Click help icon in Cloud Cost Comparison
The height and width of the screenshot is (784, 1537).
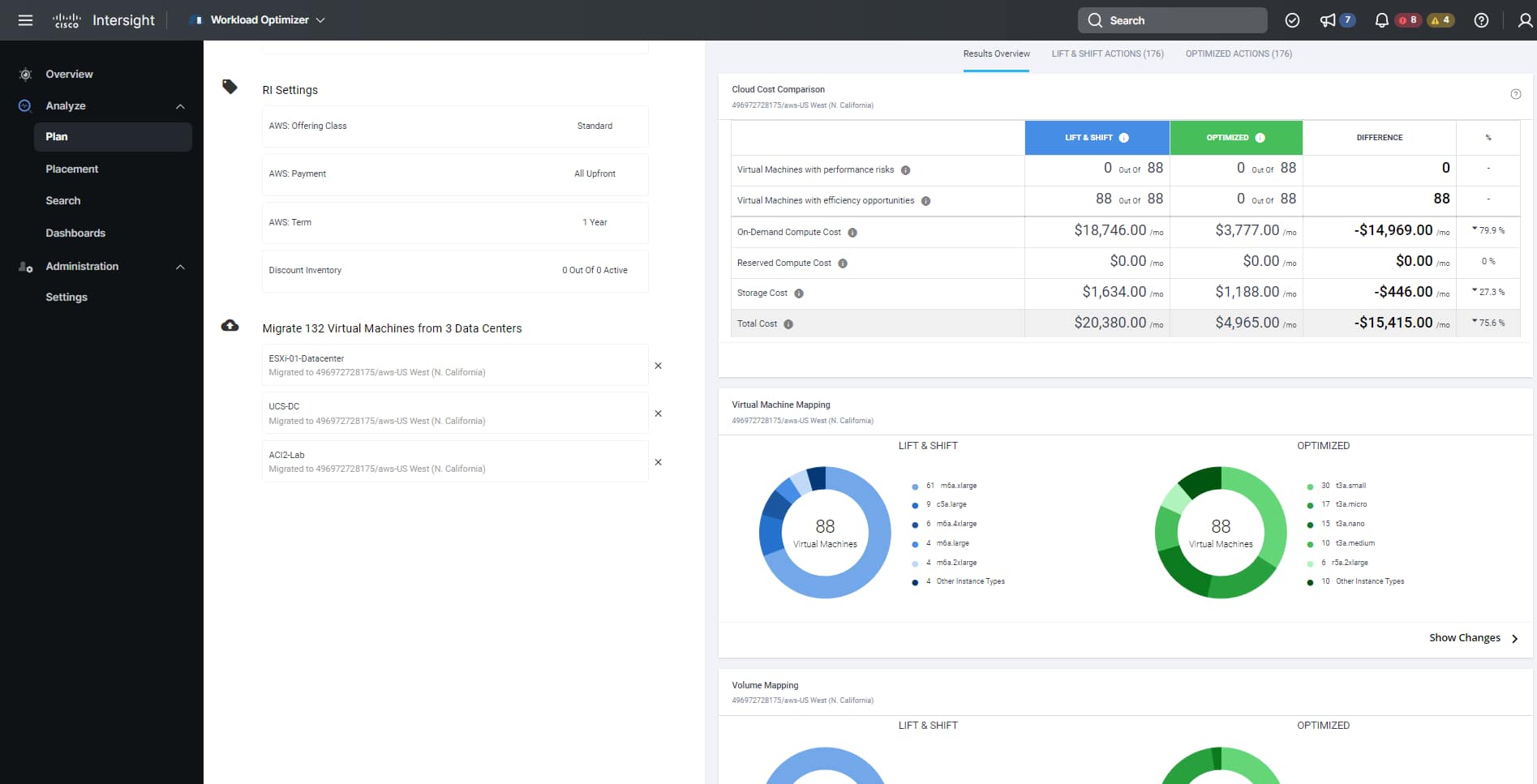tap(1515, 94)
